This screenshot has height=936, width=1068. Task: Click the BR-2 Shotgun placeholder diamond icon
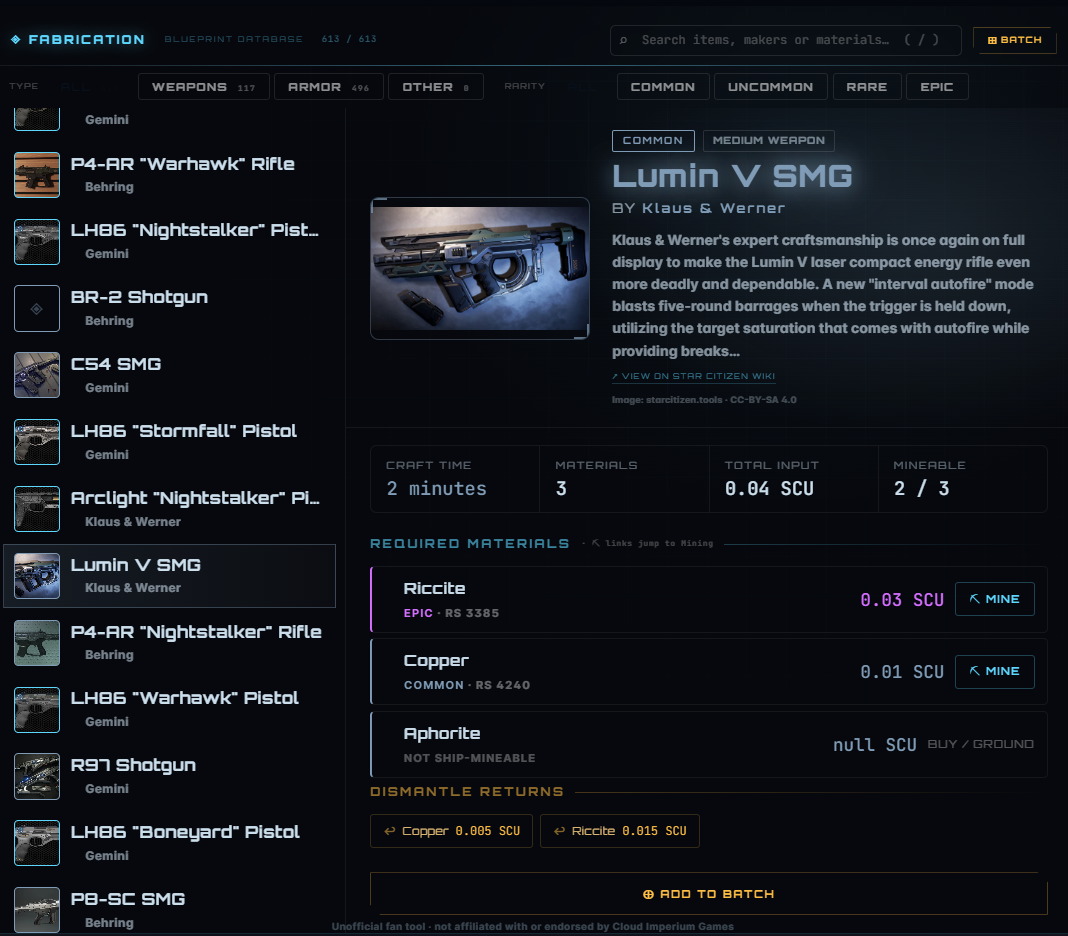click(37, 309)
